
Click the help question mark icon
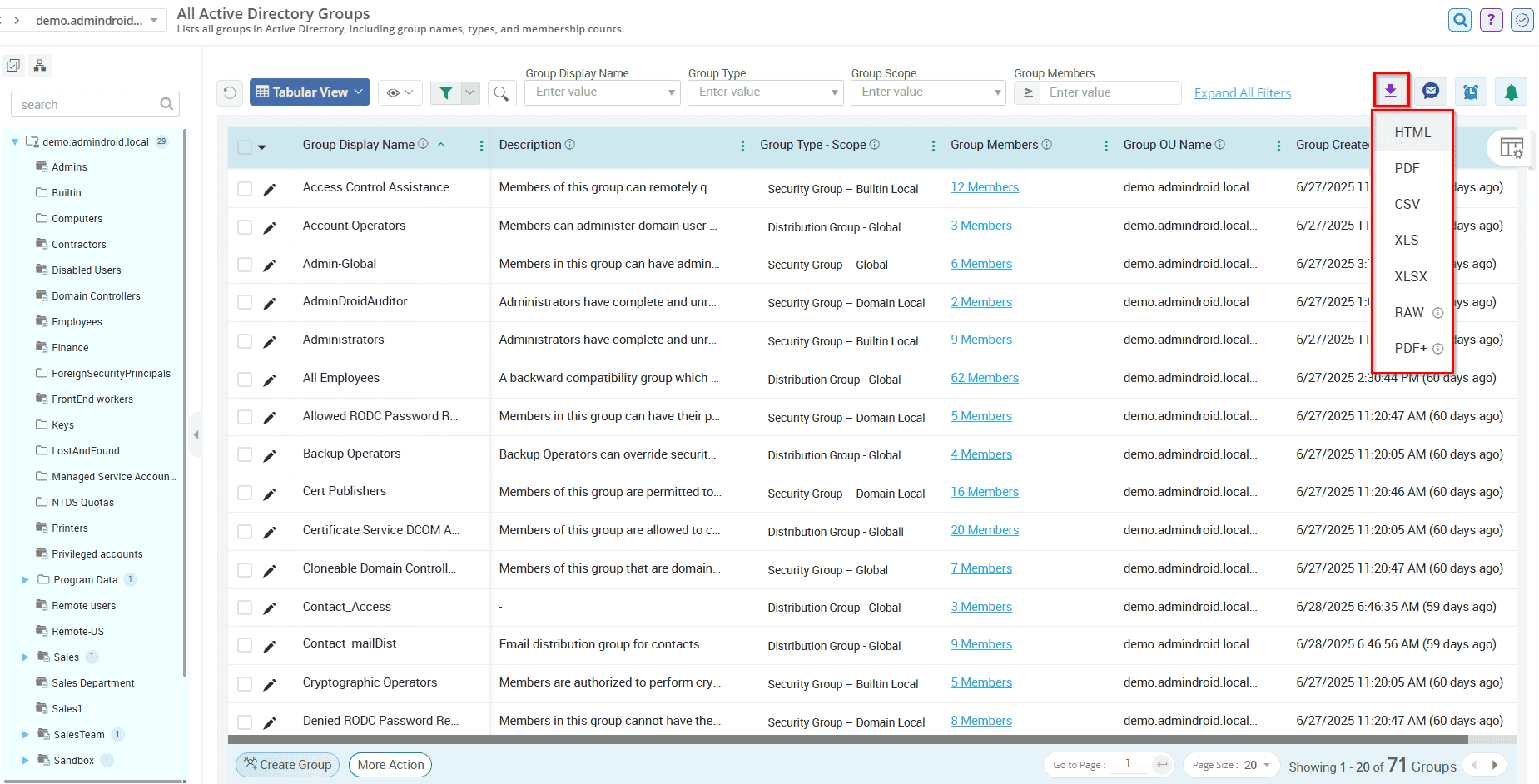[1491, 19]
